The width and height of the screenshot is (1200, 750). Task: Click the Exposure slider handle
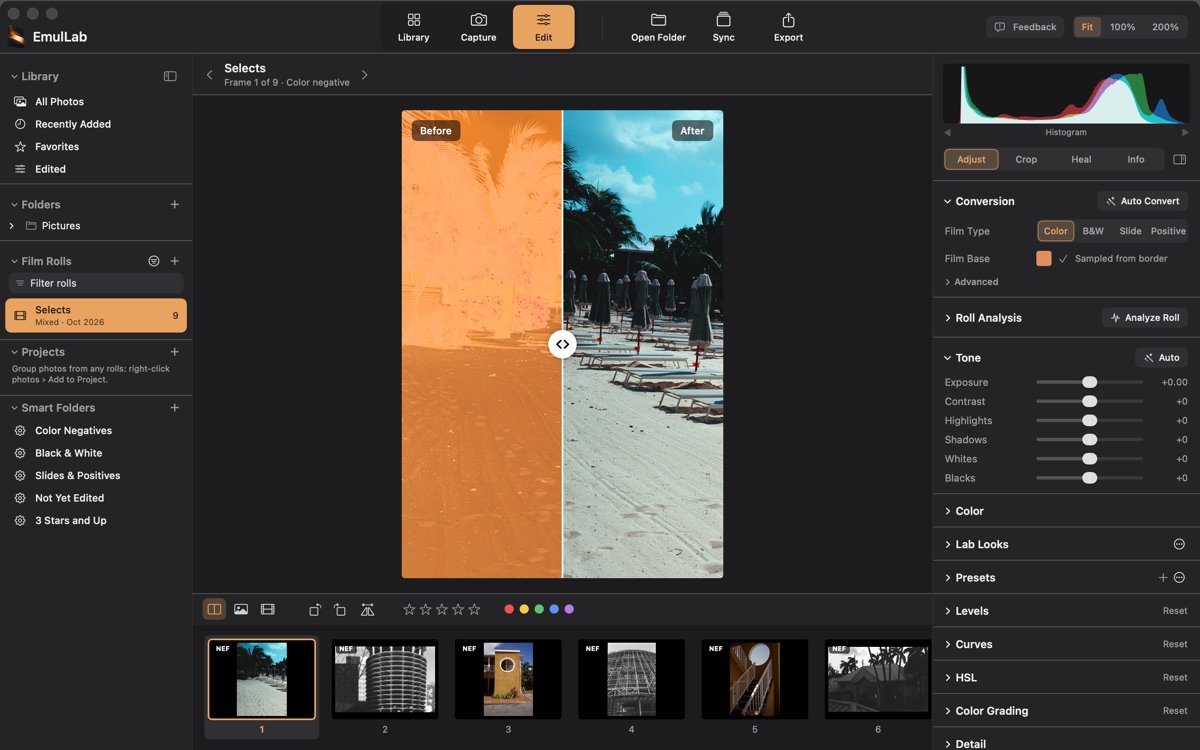click(x=1090, y=382)
